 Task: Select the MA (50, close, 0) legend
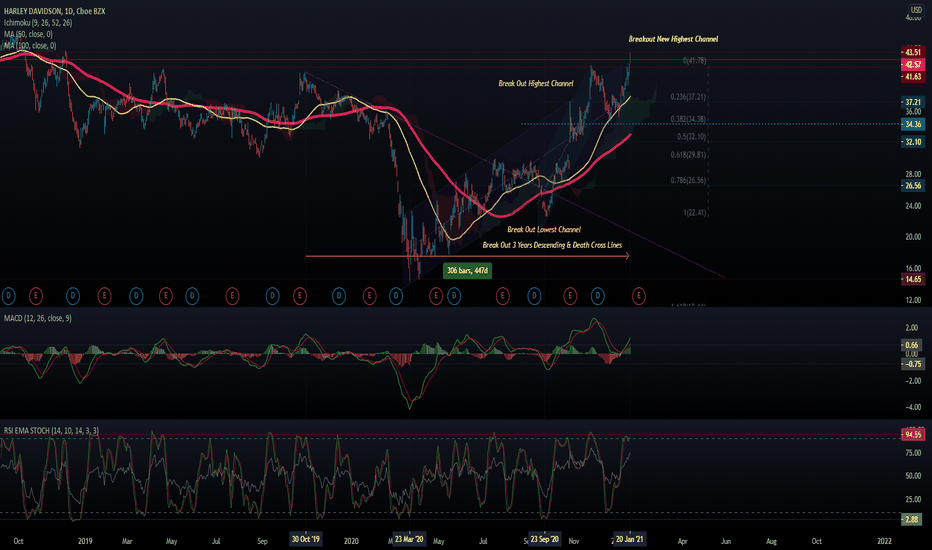28,34
